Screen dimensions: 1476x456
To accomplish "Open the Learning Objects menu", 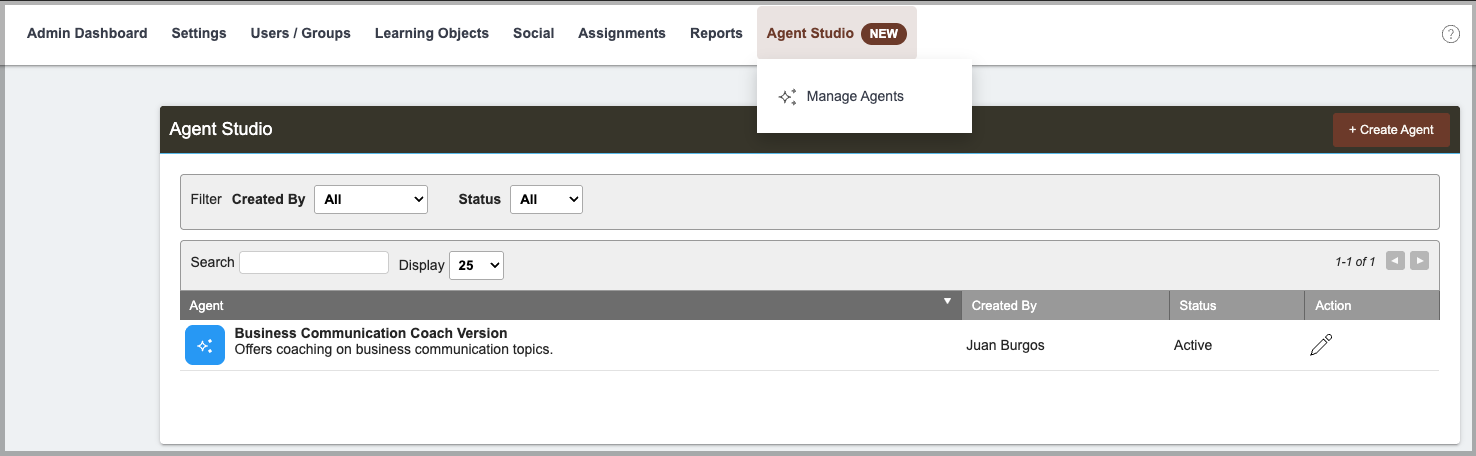I will pyautogui.click(x=432, y=33).
